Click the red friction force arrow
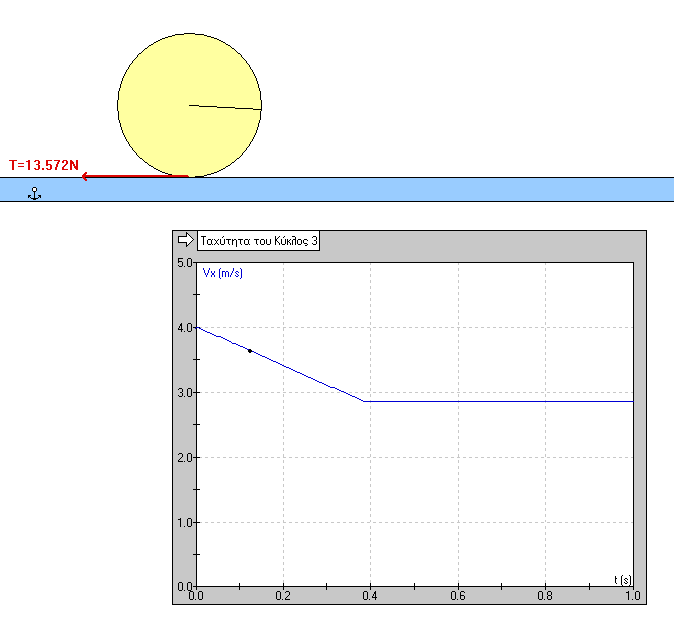 click(135, 176)
